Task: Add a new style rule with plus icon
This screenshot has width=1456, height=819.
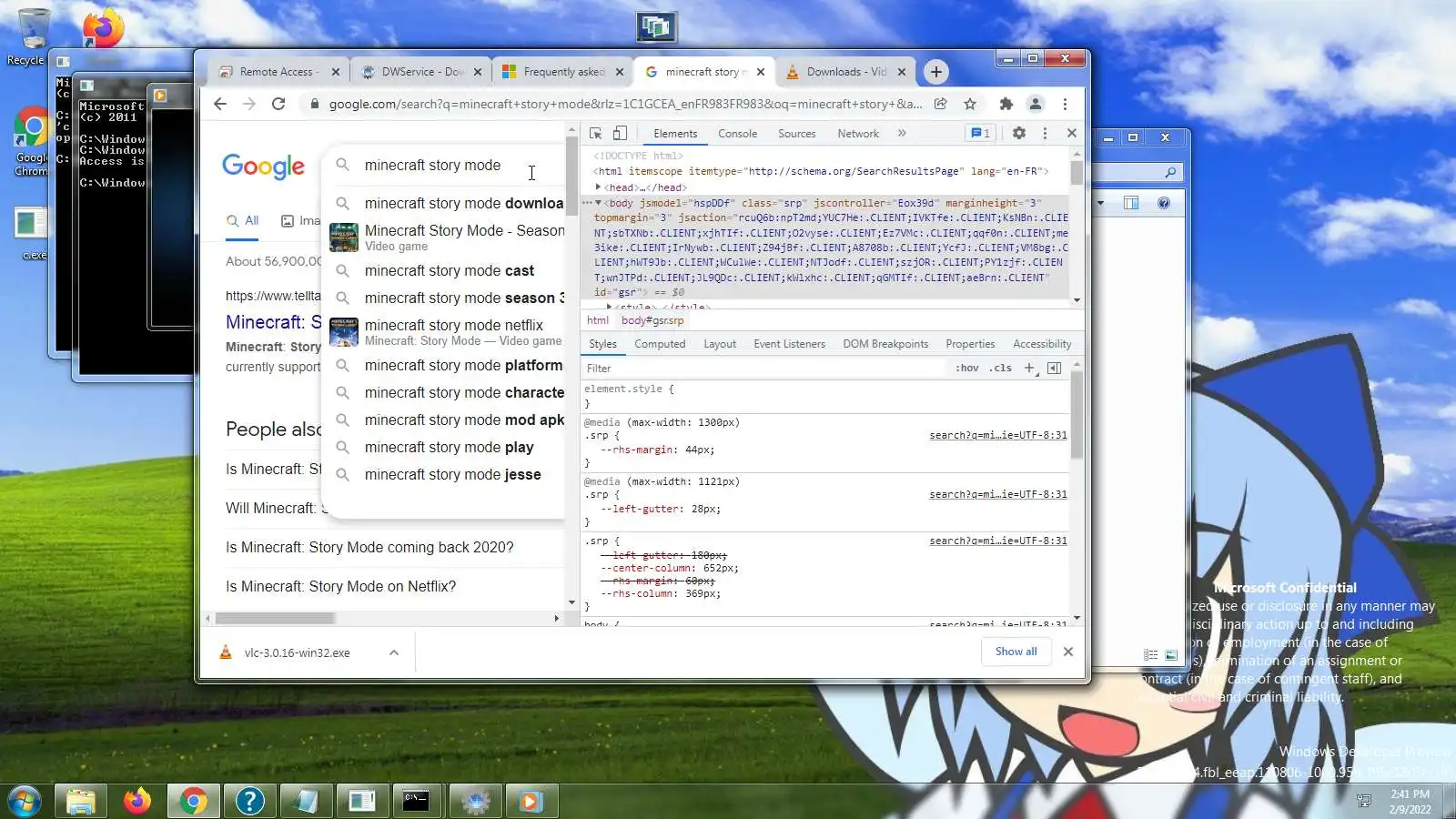Action: [1029, 368]
